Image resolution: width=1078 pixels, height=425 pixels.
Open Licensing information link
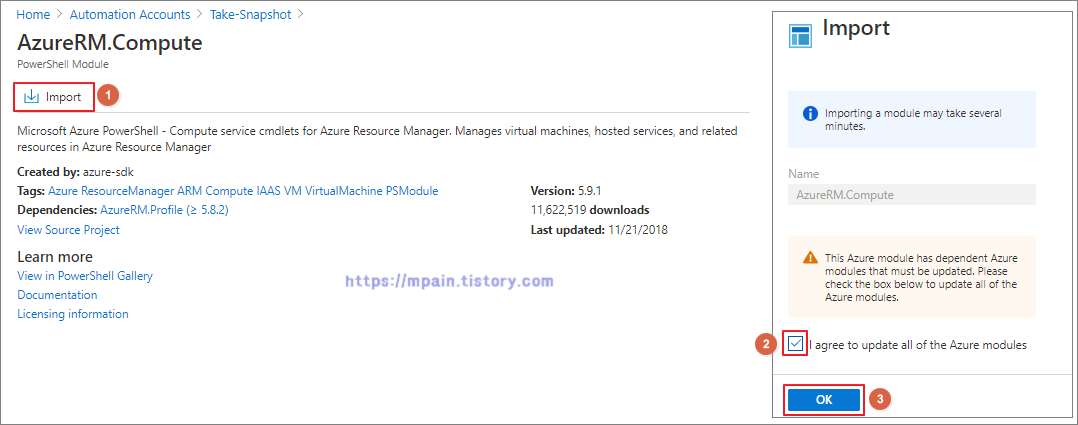[x=73, y=314]
